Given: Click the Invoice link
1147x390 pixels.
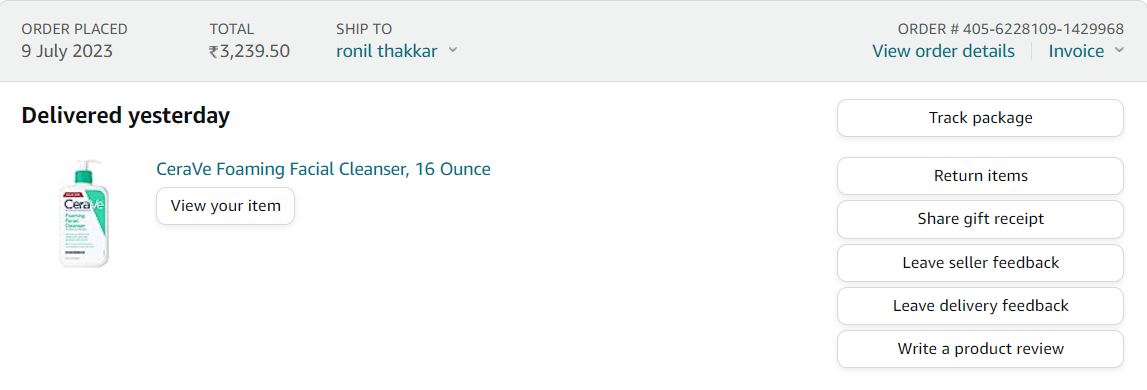Looking at the screenshot, I should [1076, 51].
